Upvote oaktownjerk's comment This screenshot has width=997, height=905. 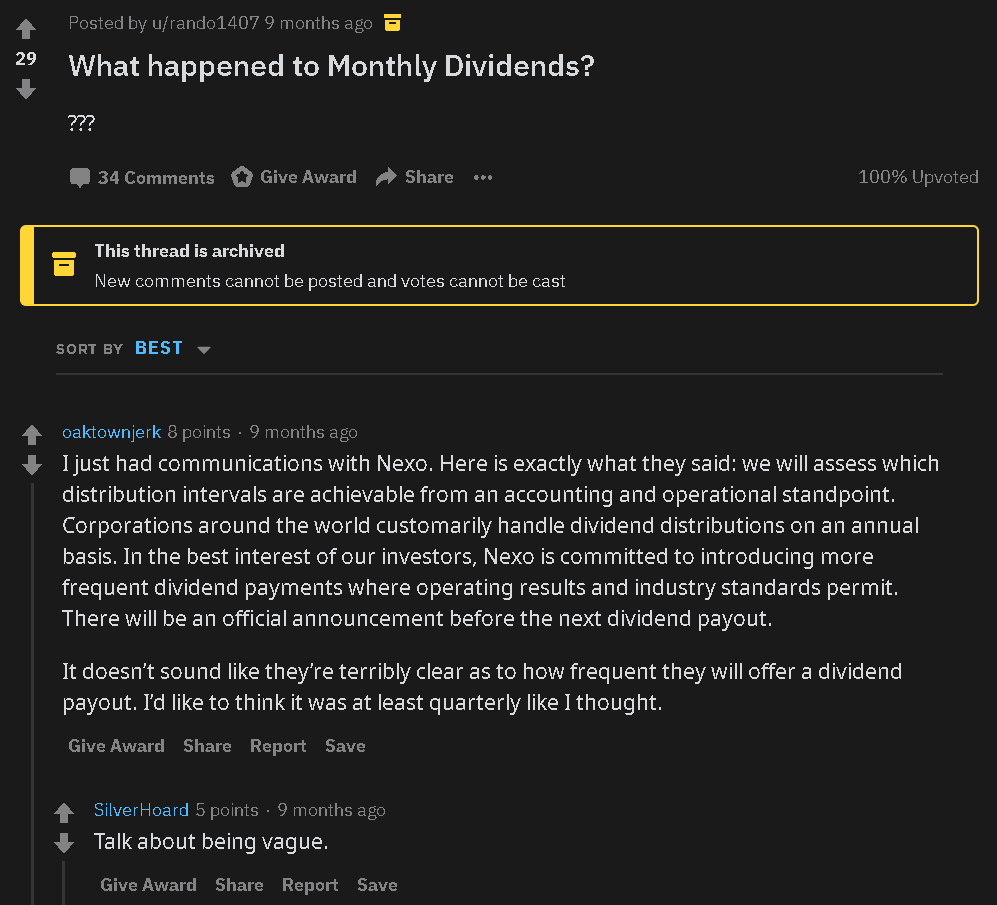32,434
